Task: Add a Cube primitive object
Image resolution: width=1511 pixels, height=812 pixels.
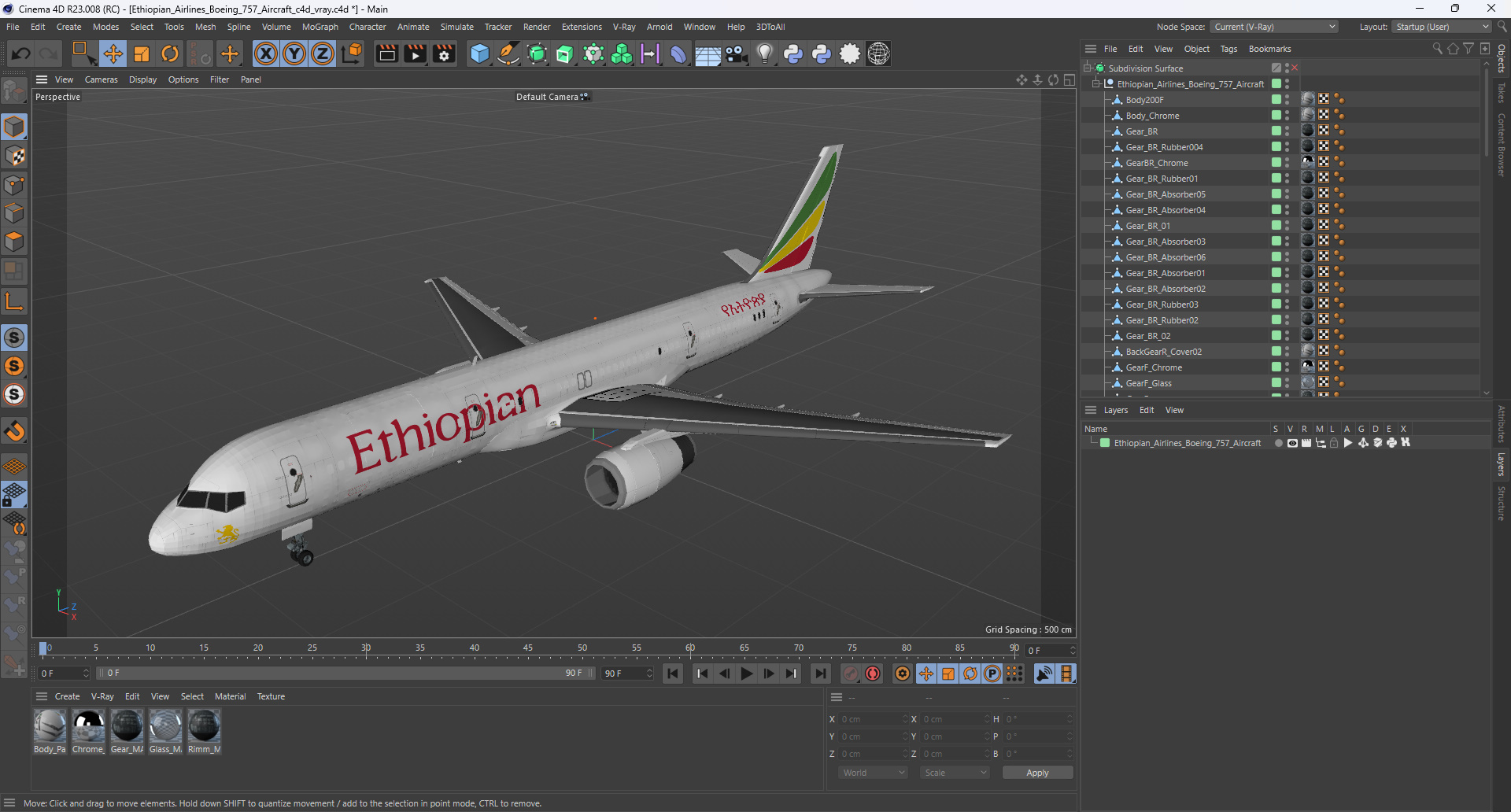Action: (479, 54)
